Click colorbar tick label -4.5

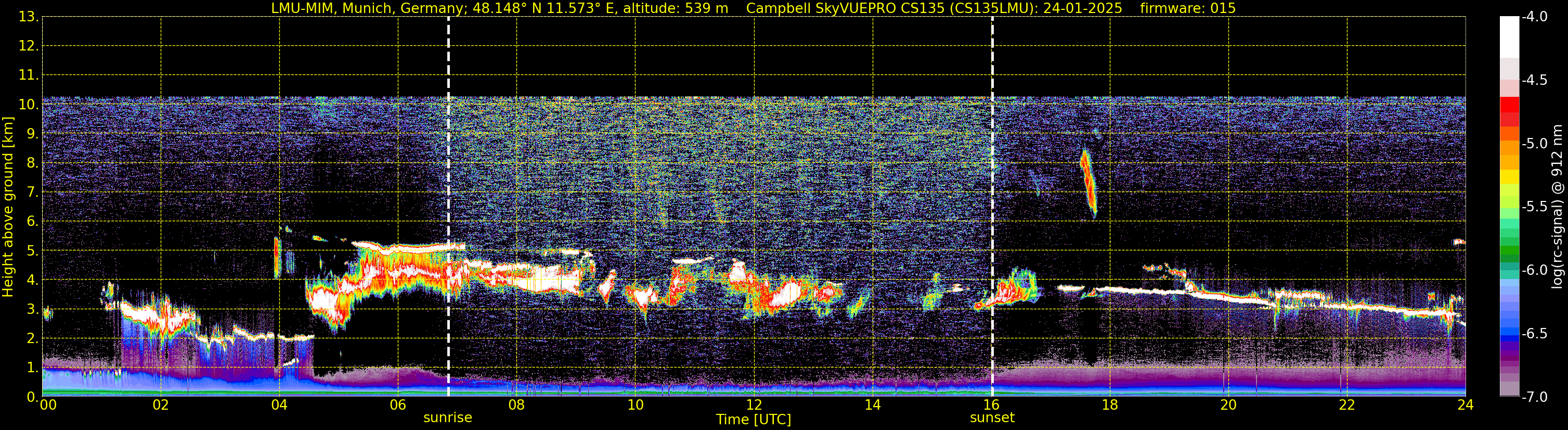[x=1535, y=80]
